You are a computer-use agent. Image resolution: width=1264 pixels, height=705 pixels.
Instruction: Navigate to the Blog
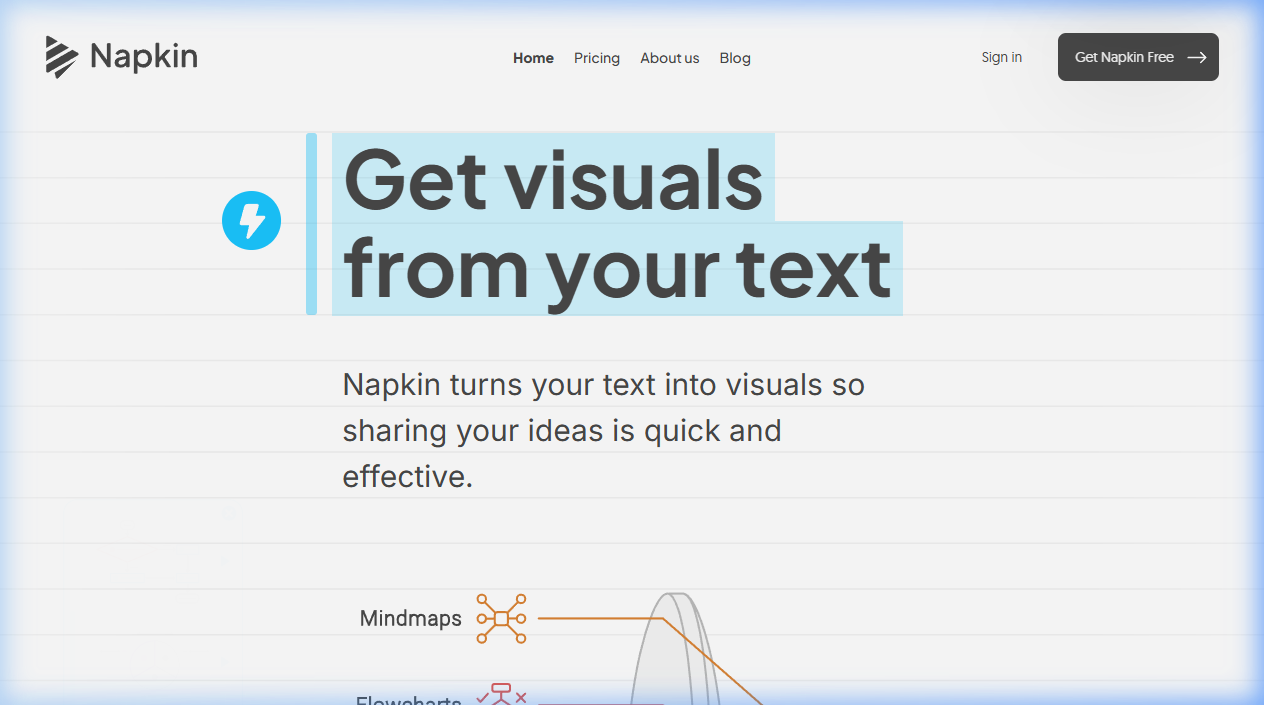[x=735, y=58]
